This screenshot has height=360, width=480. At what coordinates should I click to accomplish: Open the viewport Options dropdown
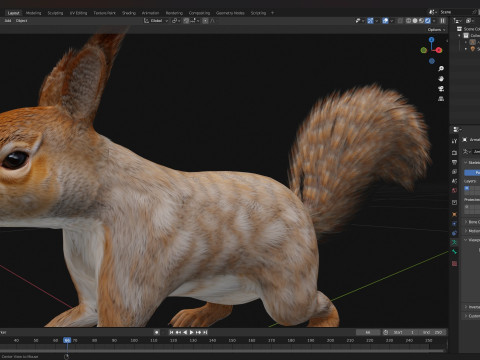coord(436,30)
